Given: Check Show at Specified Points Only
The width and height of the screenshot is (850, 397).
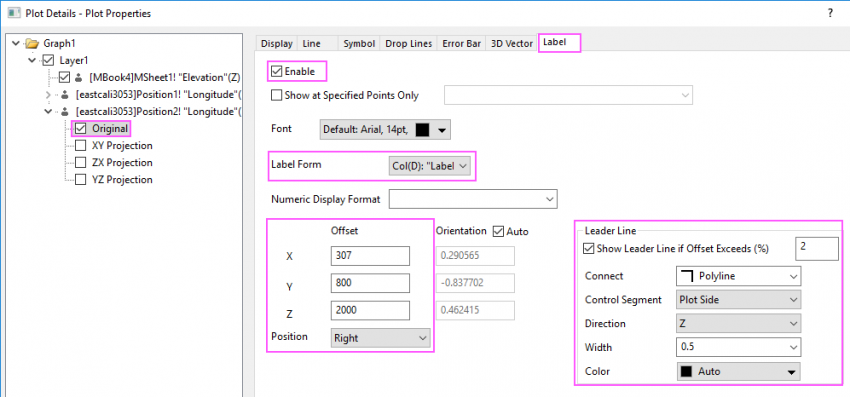Looking at the screenshot, I should pos(276,95).
